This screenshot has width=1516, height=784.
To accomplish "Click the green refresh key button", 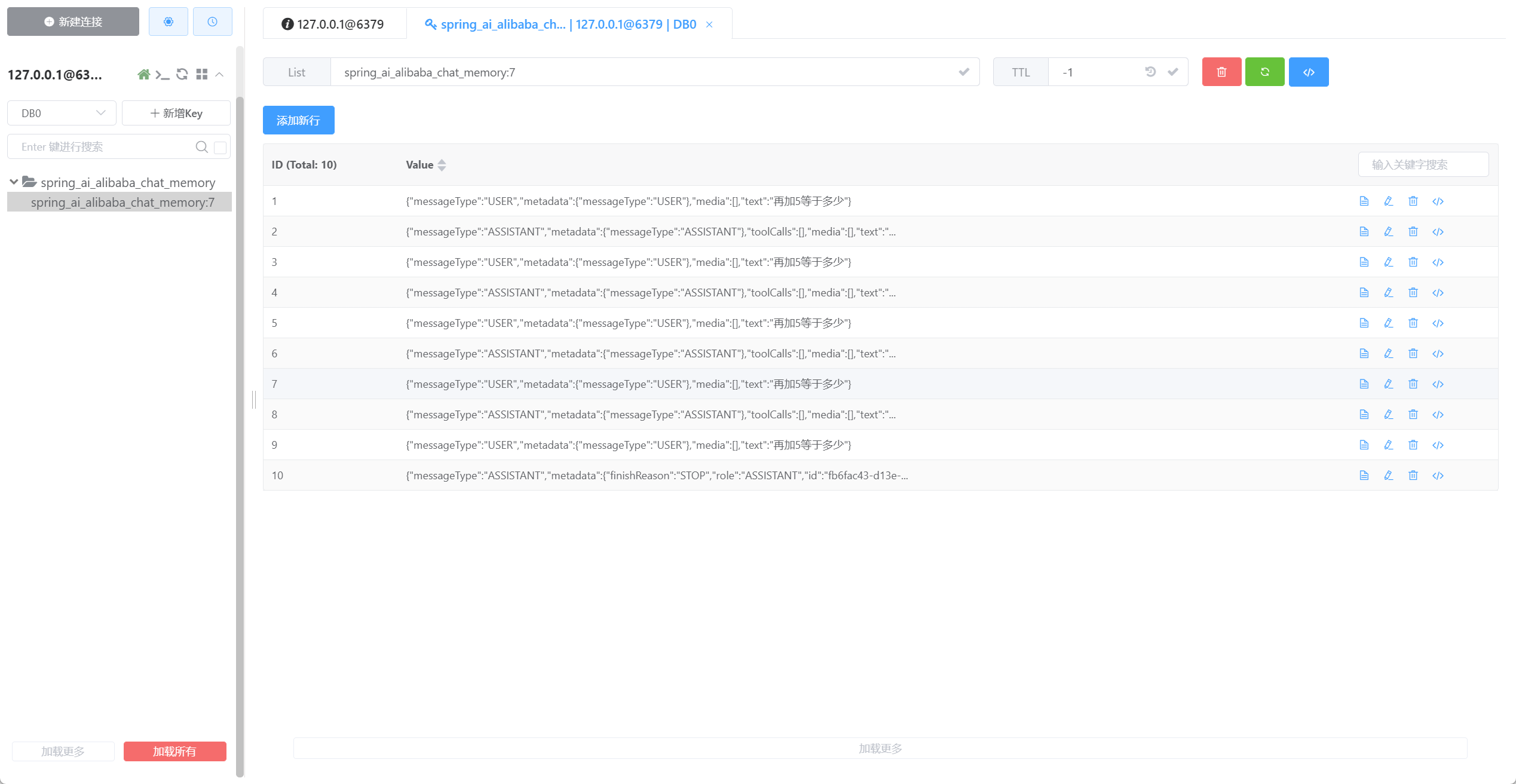I will point(1264,72).
